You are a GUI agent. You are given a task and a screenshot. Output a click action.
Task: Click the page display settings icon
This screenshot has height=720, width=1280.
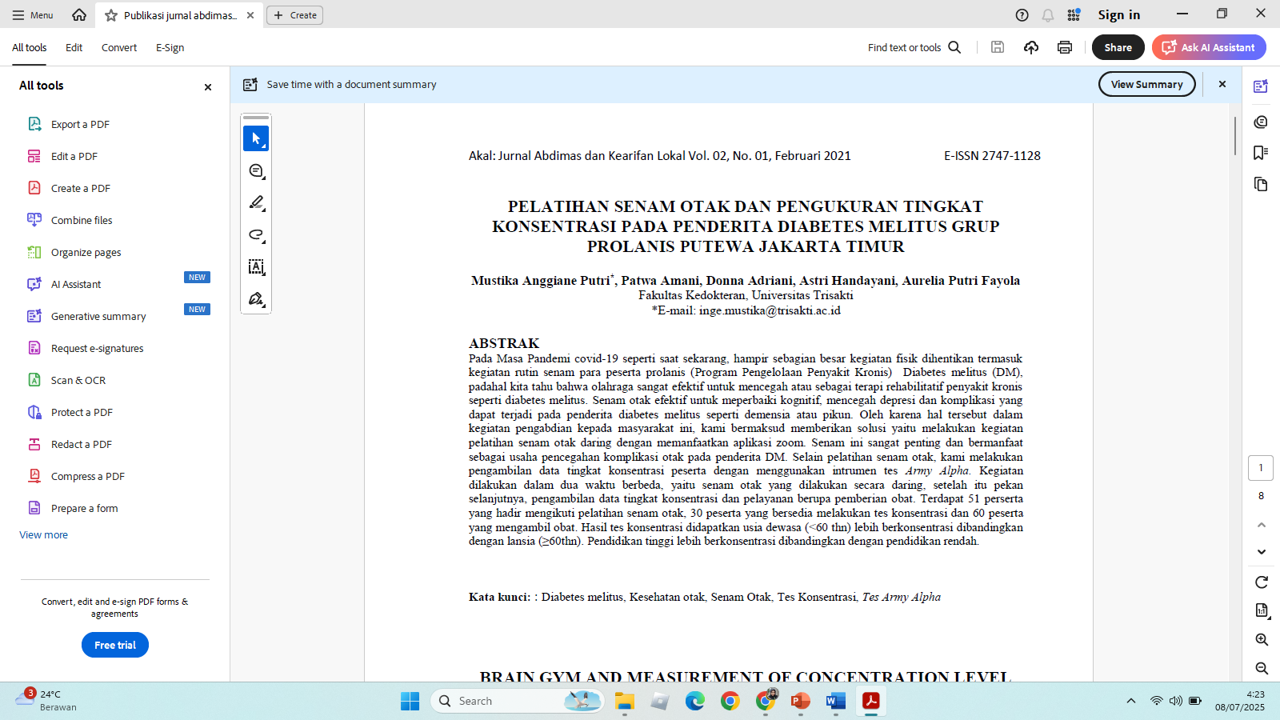(x=1261, y=610)
